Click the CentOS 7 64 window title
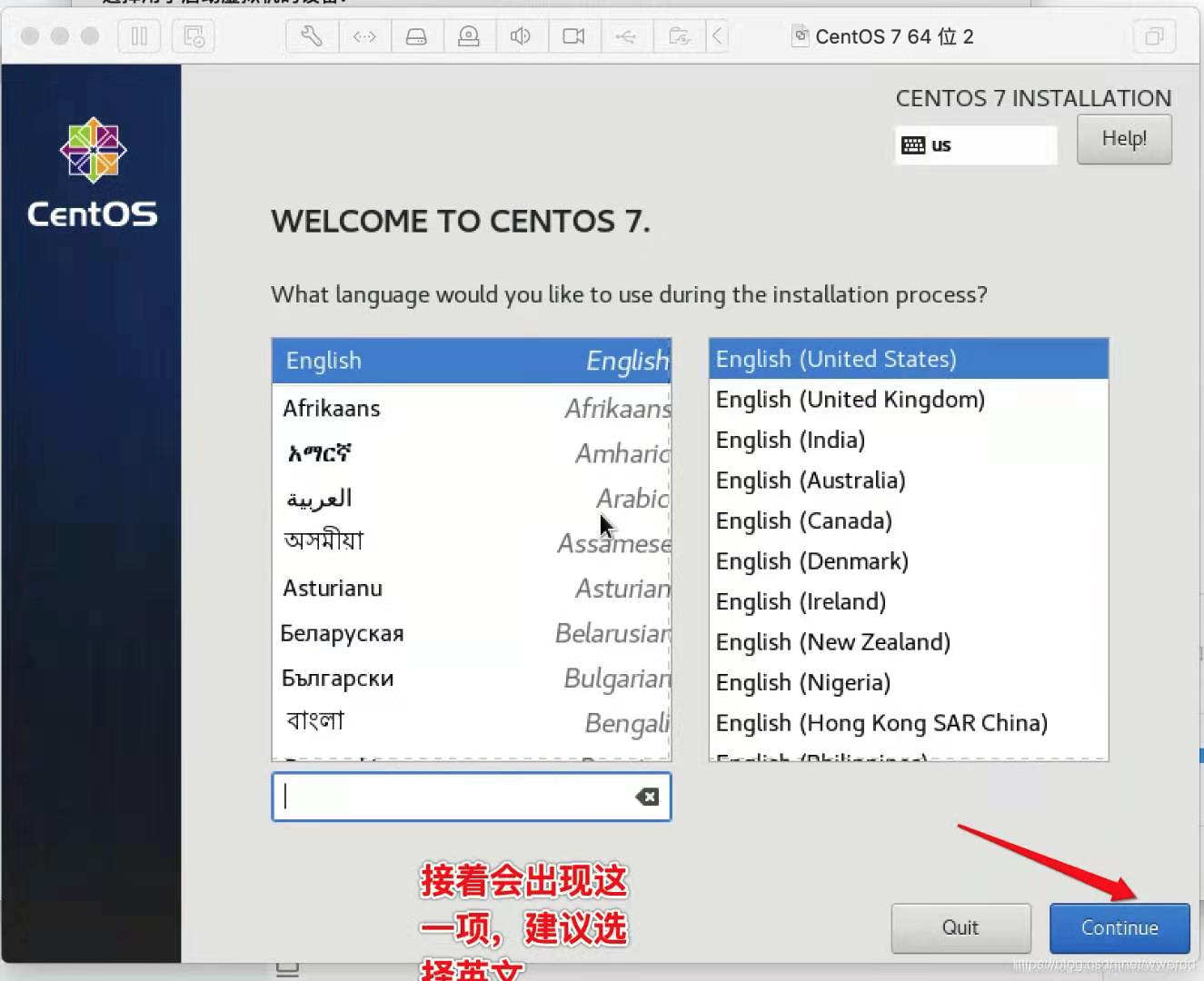1204x981 pixels. [894, 36]
